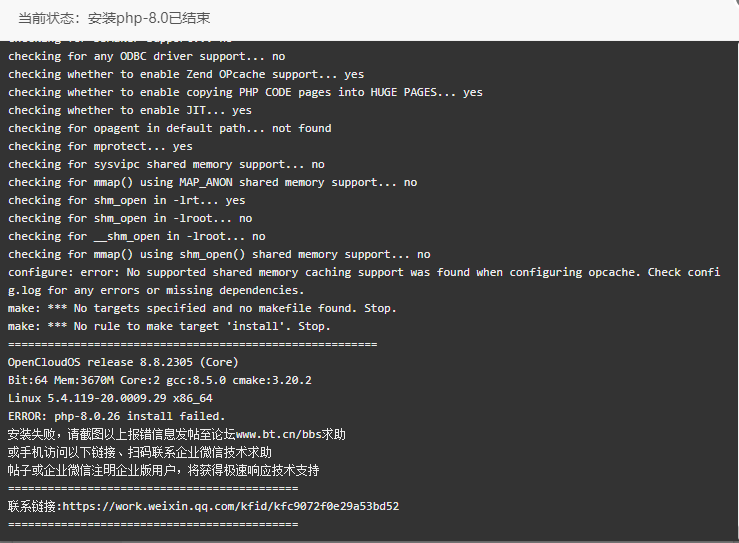Click the 'configure: error' shared memory line

(364, 281)
